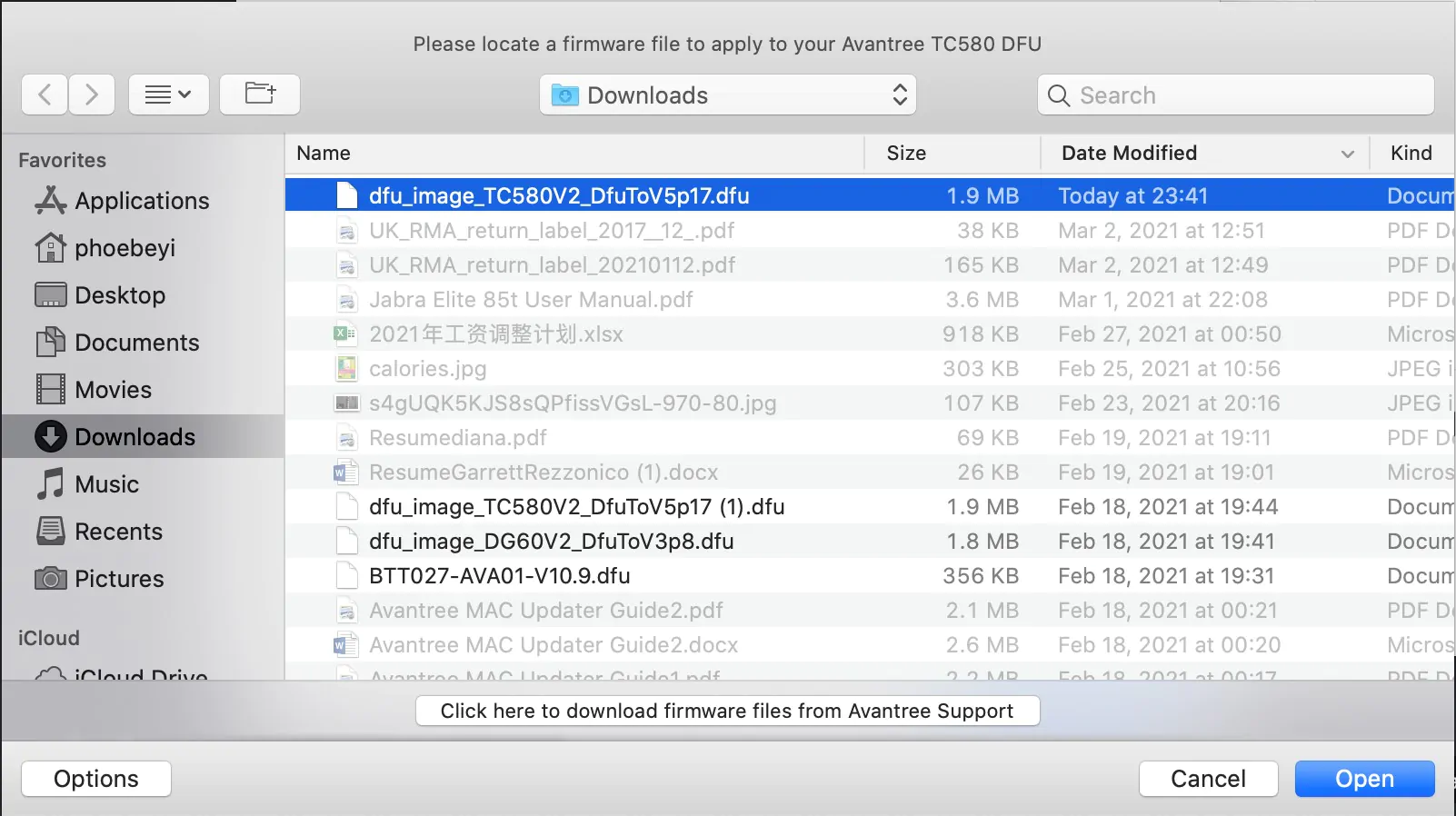Click Options button at bottom left
This screenshot has height=816, width=1456.
point(96,779)
